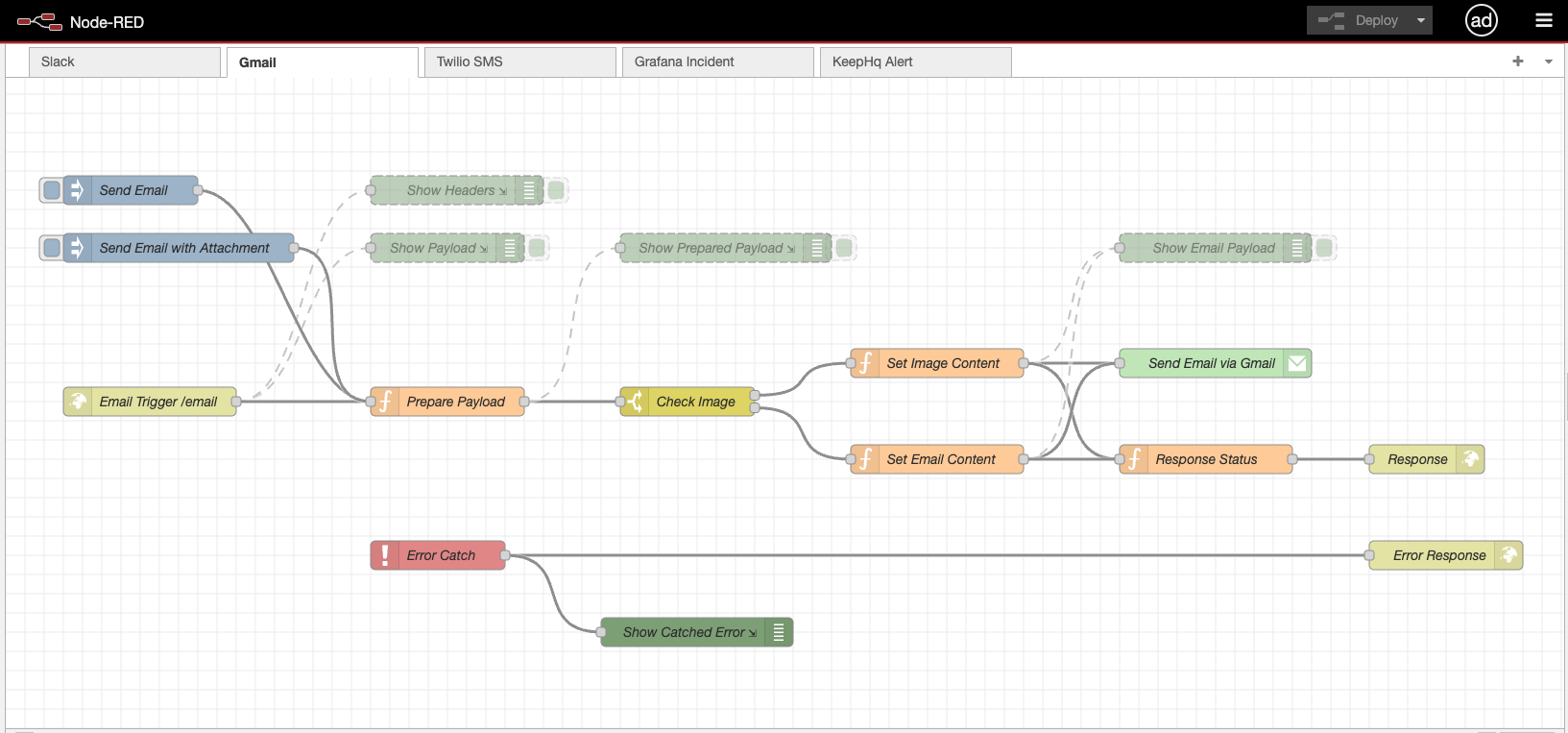
Task: Click the Show Headers debug list icon
Action: tap(529, 190)
